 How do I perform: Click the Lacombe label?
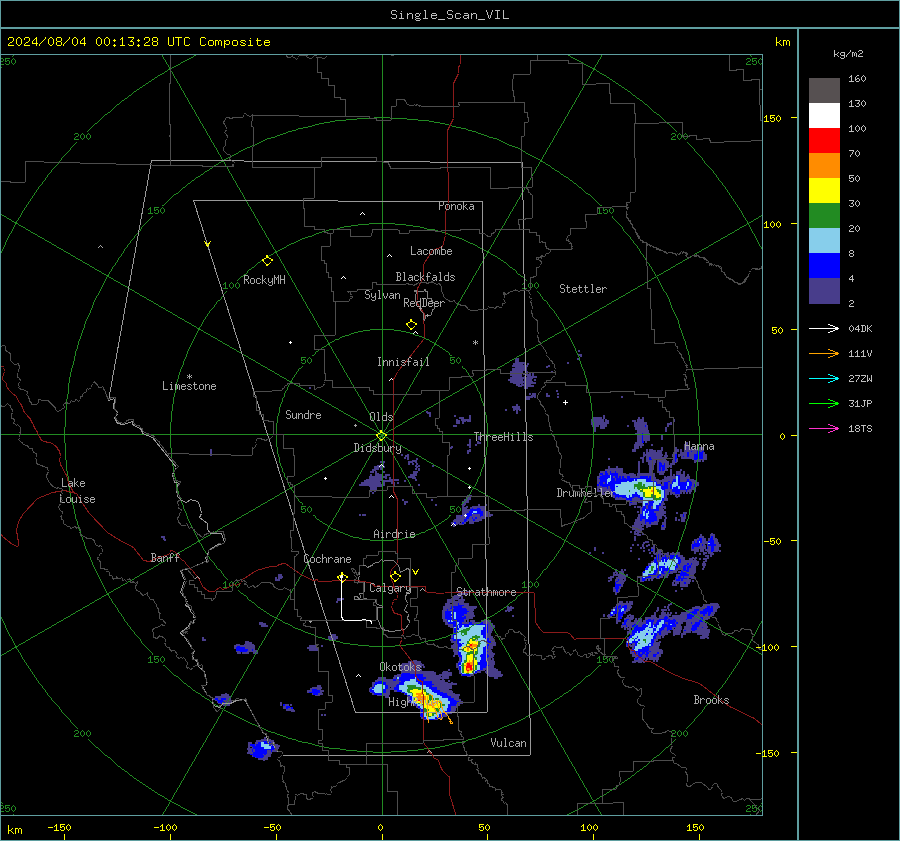pos(431,251)
